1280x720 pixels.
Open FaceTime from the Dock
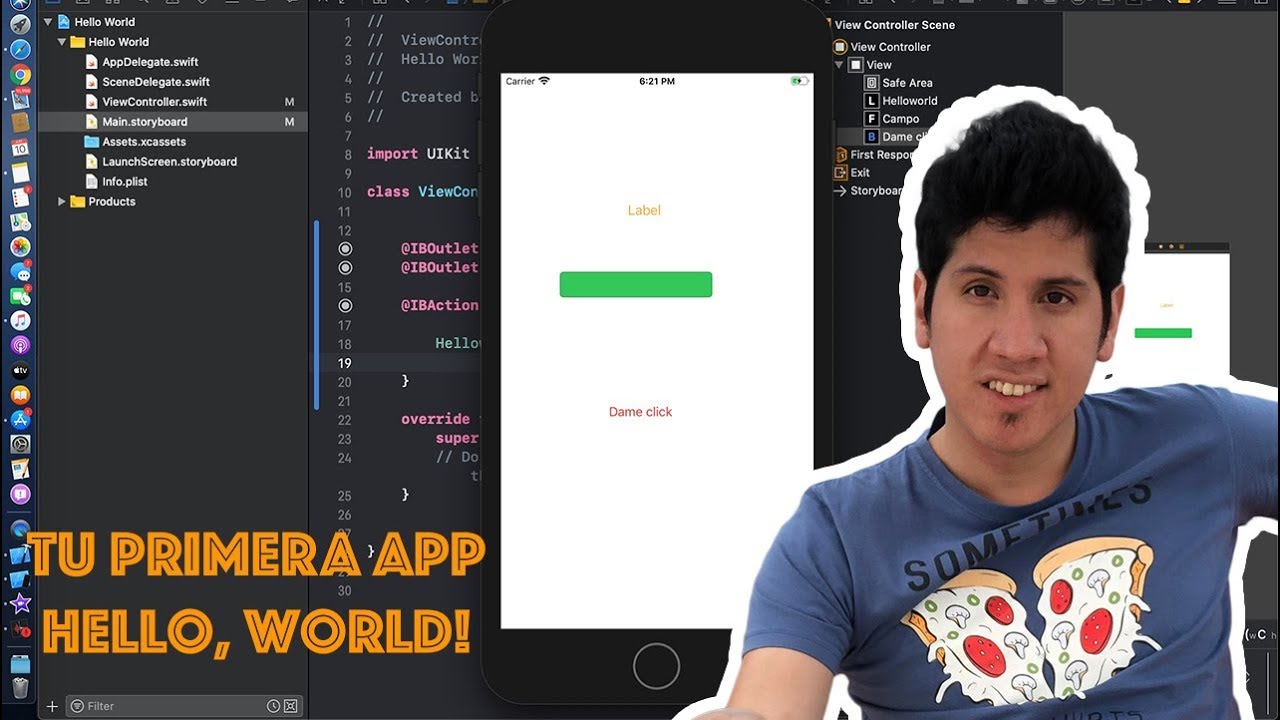[20, 296]
